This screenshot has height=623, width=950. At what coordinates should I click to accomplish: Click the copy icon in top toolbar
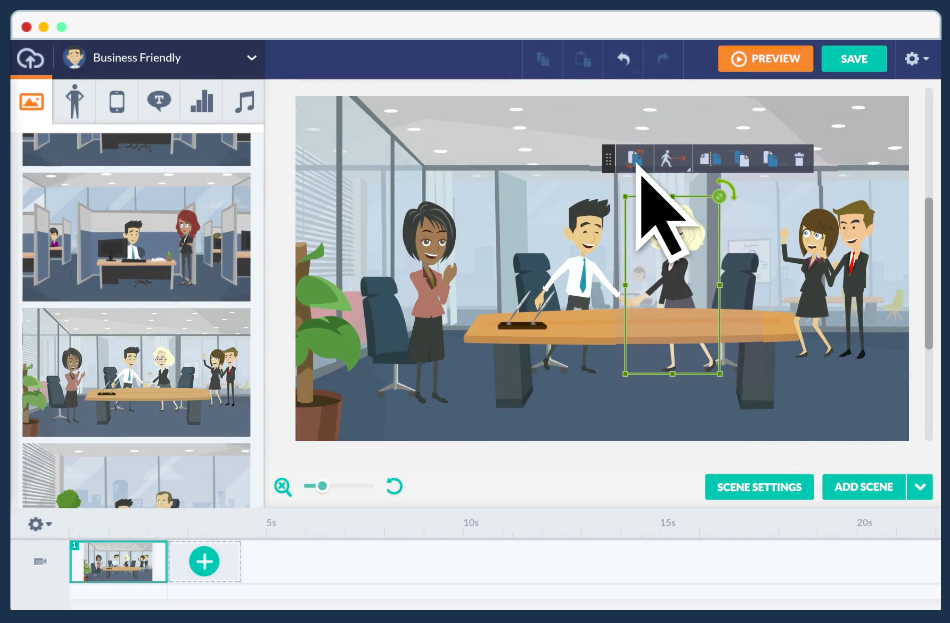point(543,59)
